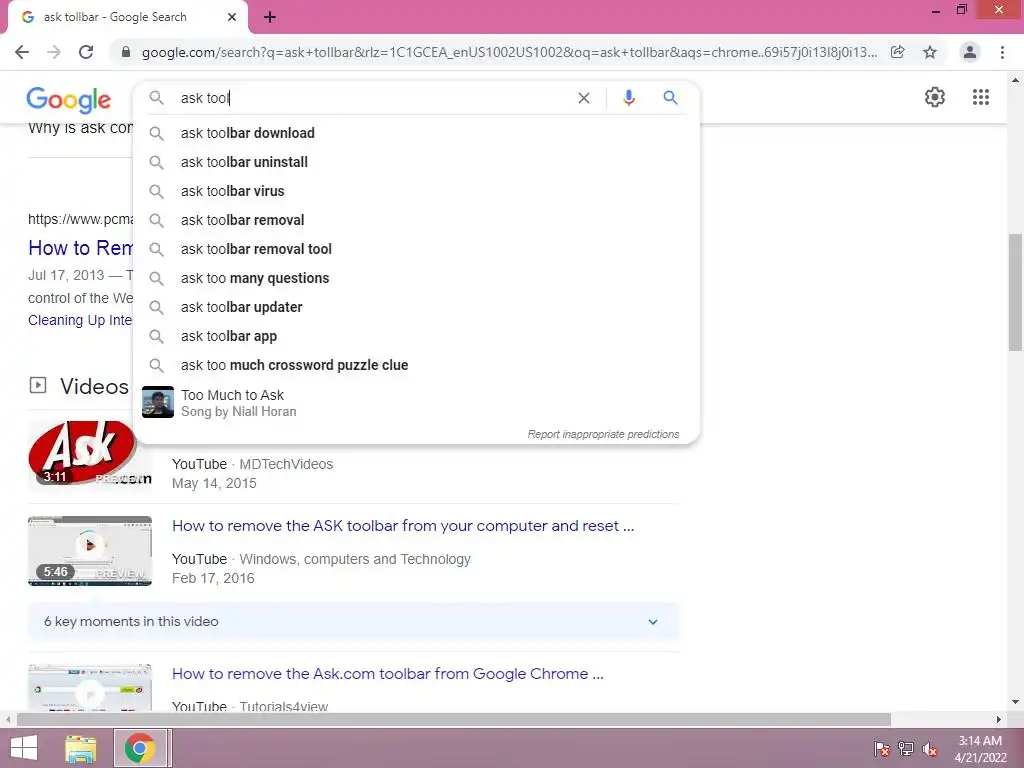
Task: Choose 'ask too much crossword puzzle clue'
Action: (x=416, y=365)
